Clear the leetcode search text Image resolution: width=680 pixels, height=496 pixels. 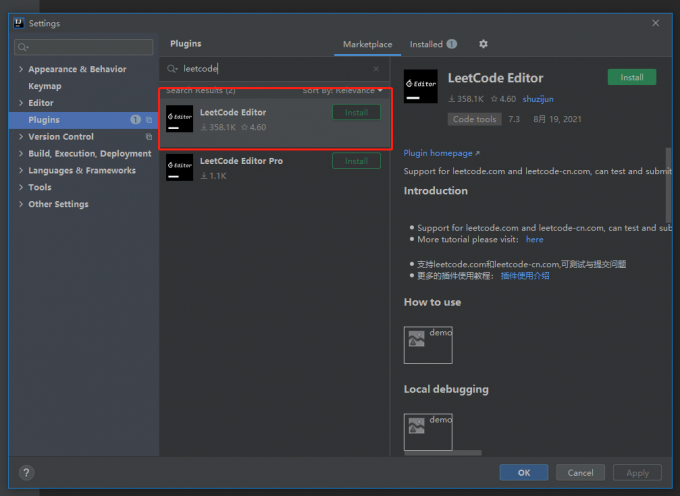pos(376,69)
